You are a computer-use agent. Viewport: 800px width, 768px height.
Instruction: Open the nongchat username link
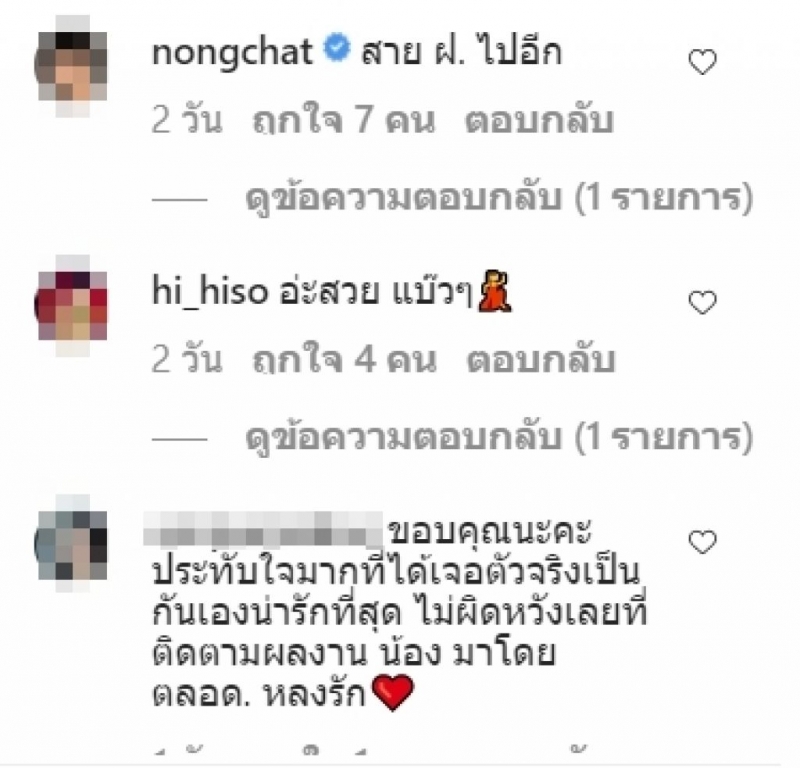pyautogui.click(x=232, y=53)
